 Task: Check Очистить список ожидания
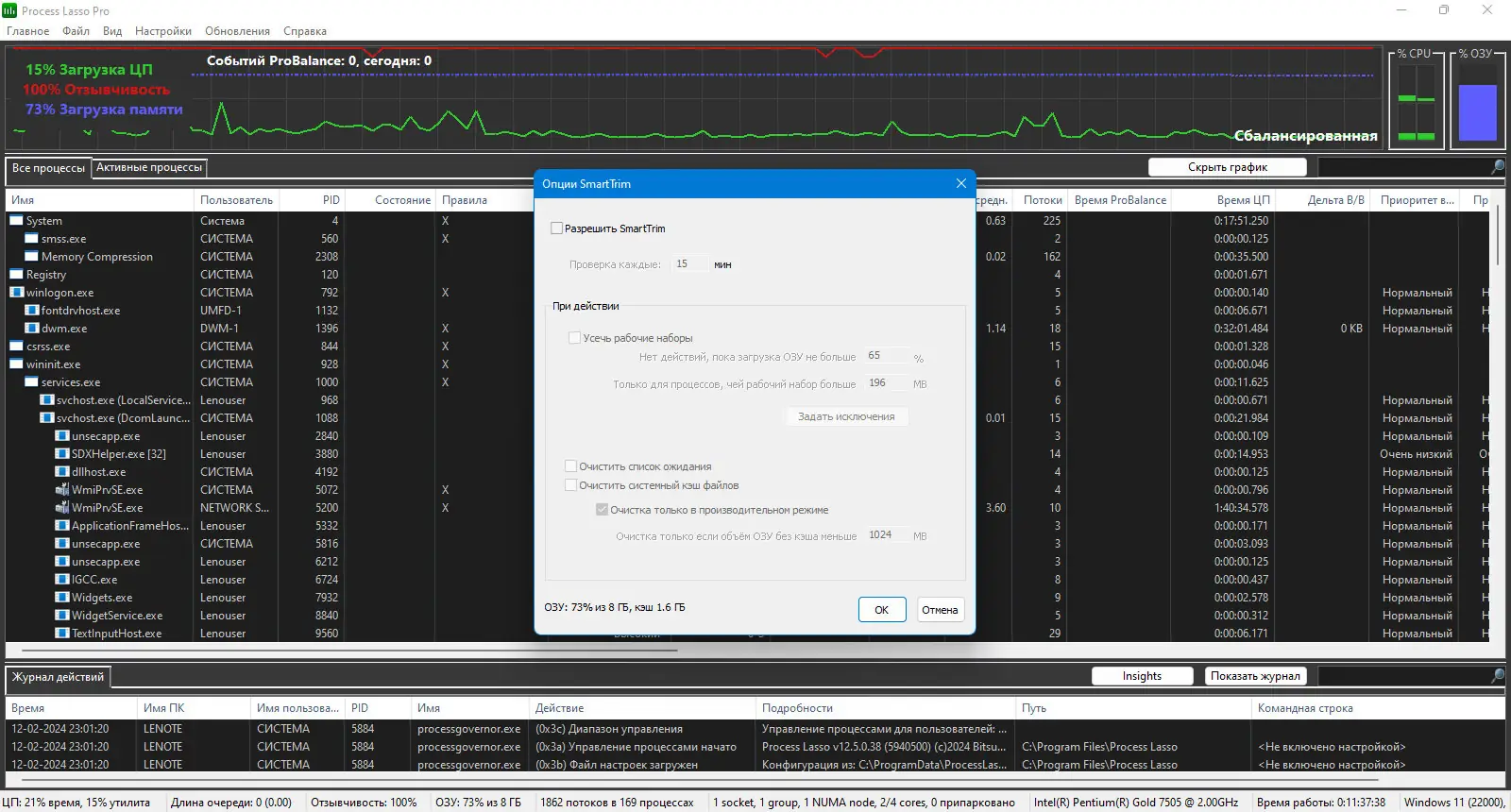click(x=570, y=466)
